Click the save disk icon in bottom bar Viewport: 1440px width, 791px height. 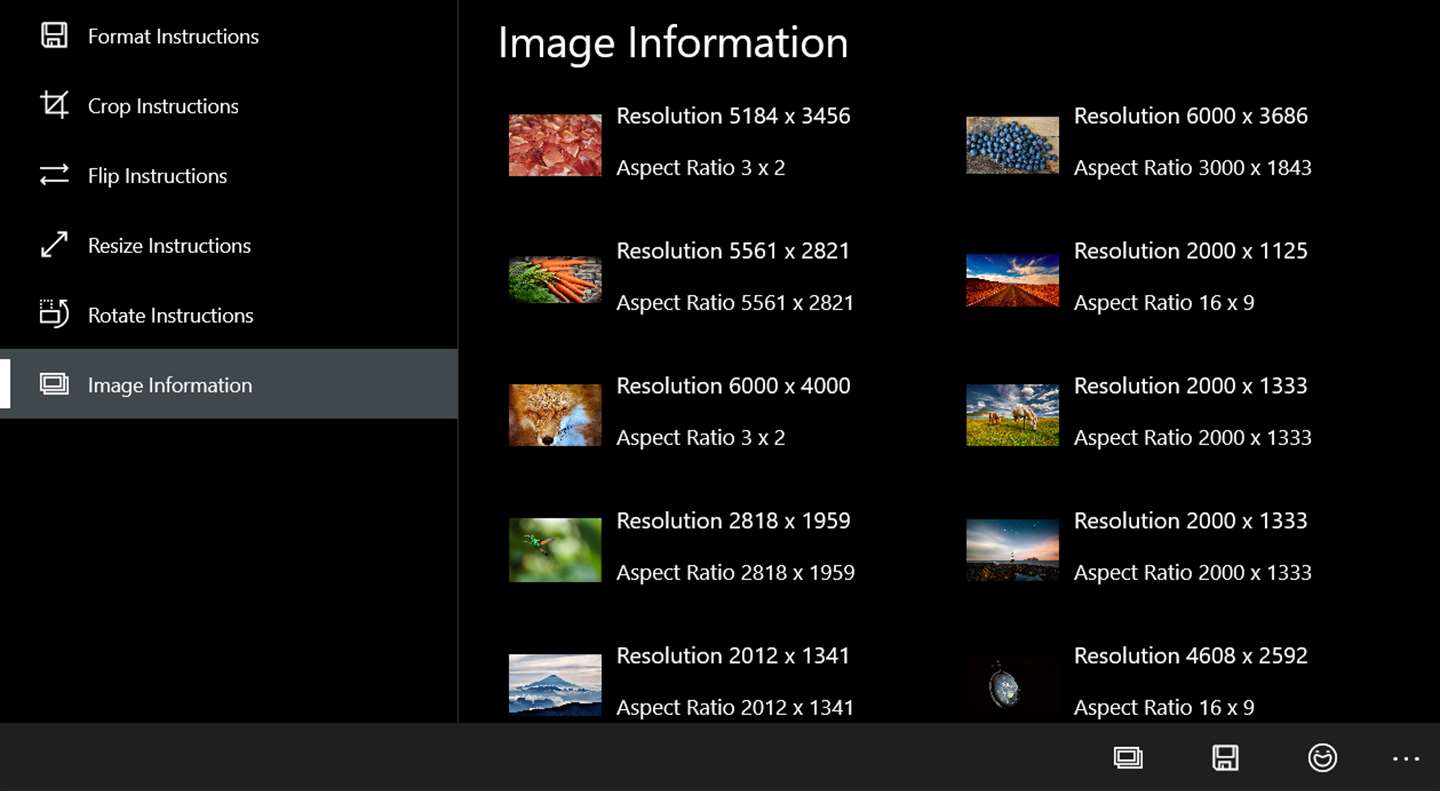1225,758
